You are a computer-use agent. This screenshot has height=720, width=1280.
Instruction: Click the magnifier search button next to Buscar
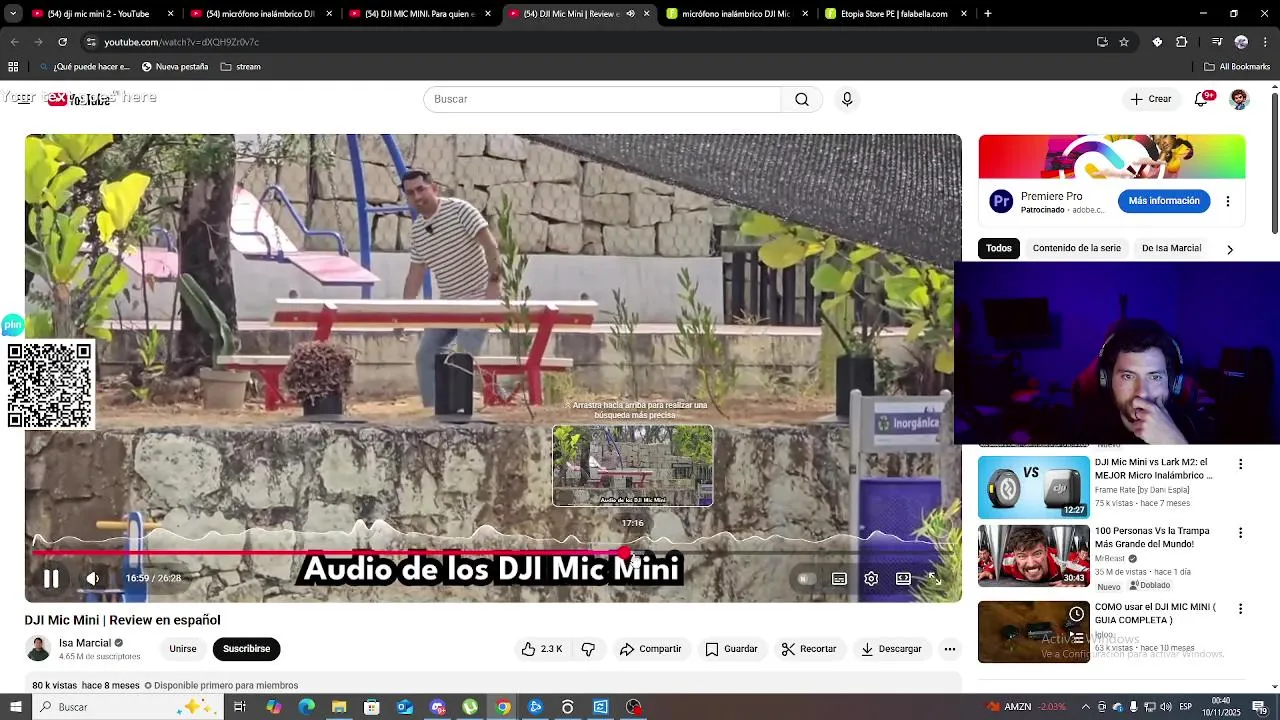(802, 99)
